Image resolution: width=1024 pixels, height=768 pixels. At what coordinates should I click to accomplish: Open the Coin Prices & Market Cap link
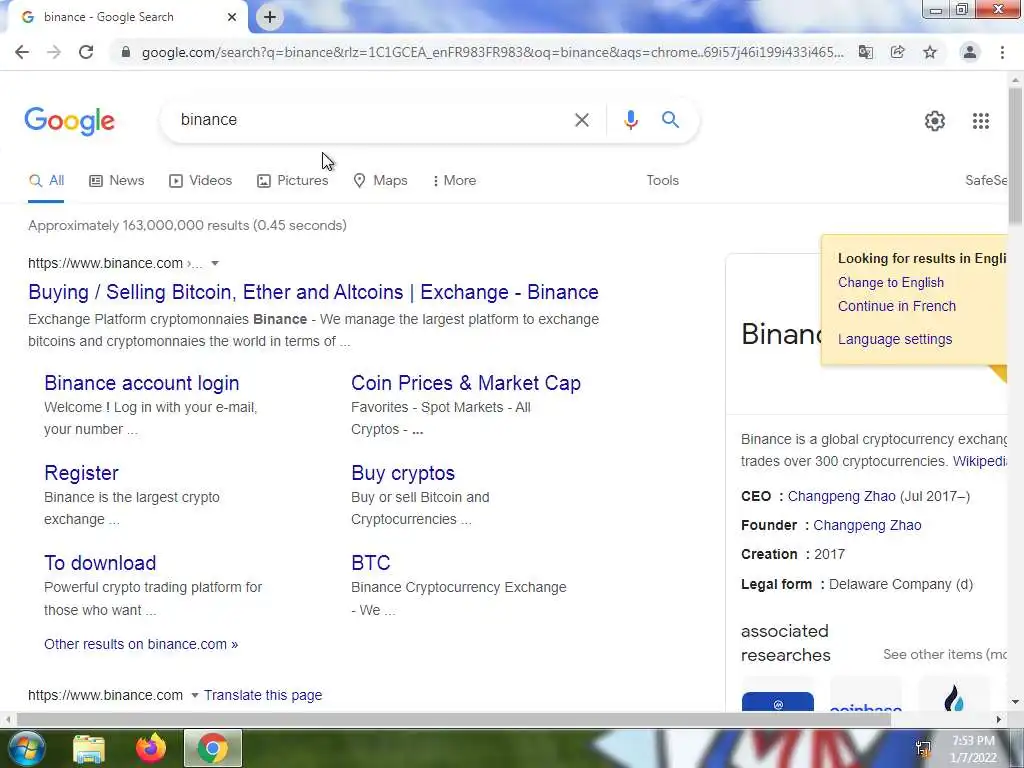pyautogui.click(x=466, y=383)
